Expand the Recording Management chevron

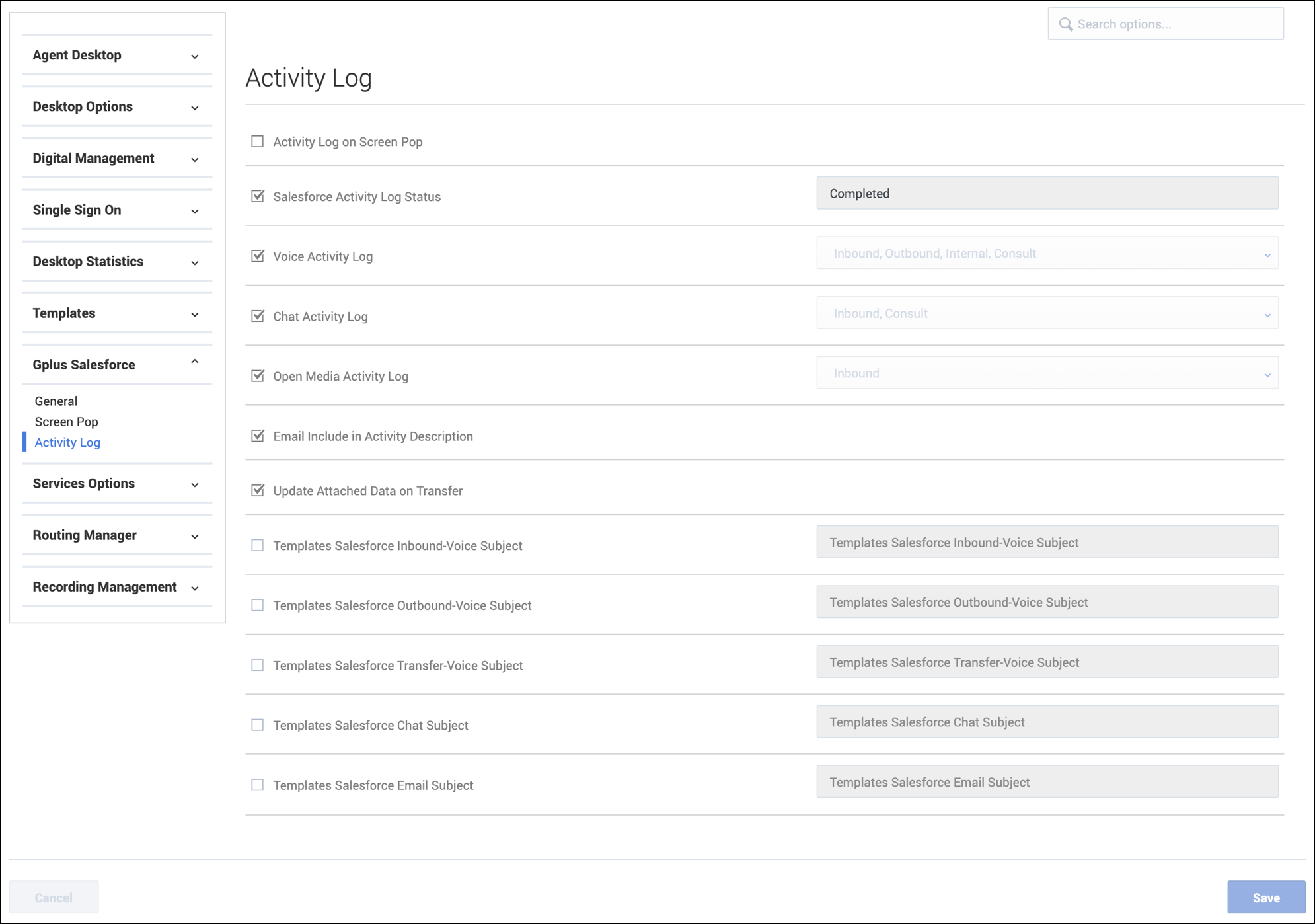click(195, 588)
